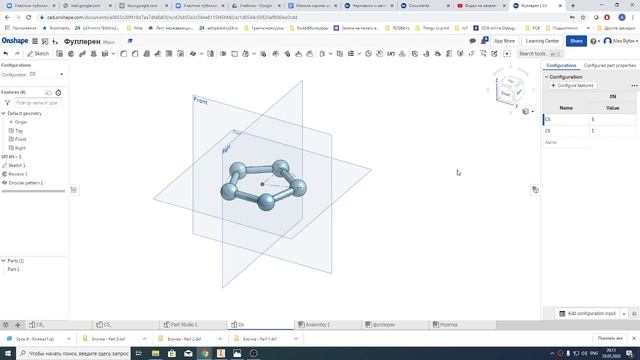Start a new Sketch
Viewport: 640px width, 360px height.
click(x=38, y=53)
